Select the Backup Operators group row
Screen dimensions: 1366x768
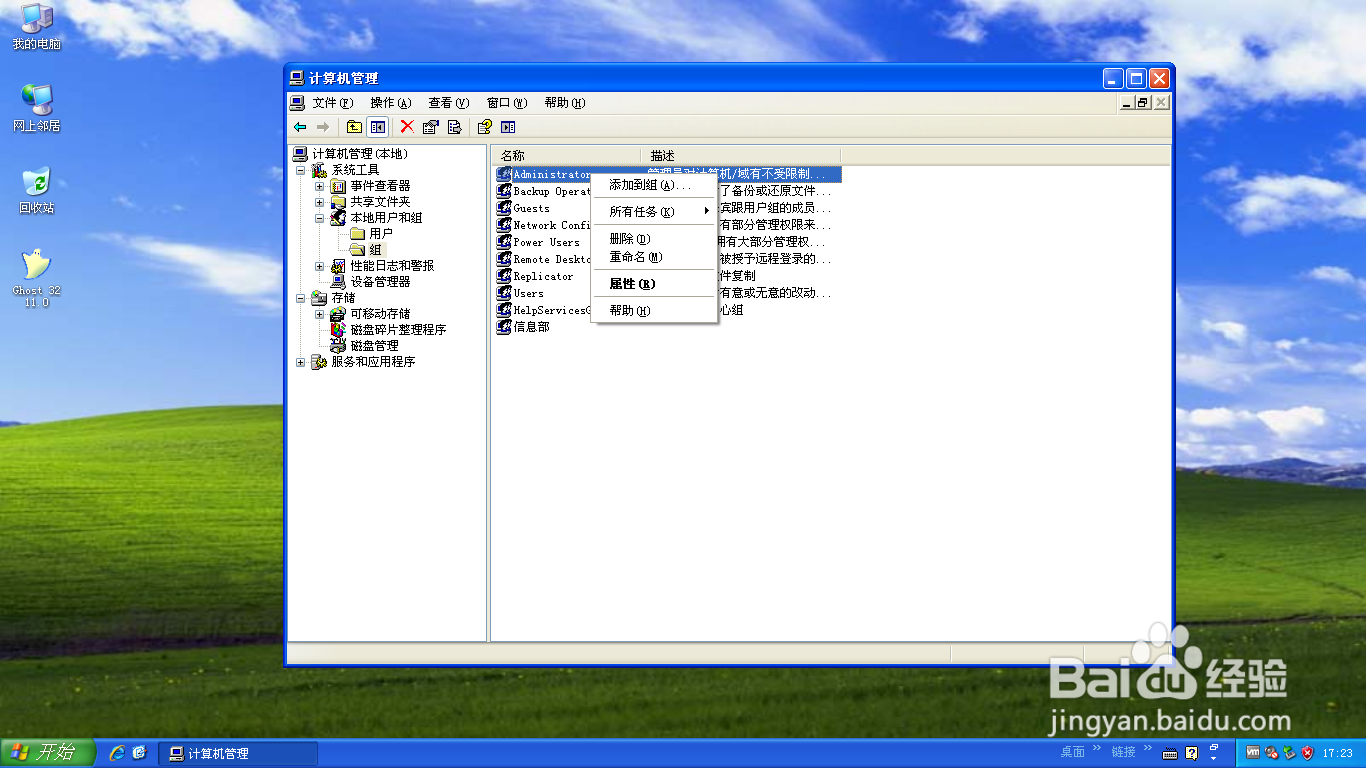[x=545, y=191]
